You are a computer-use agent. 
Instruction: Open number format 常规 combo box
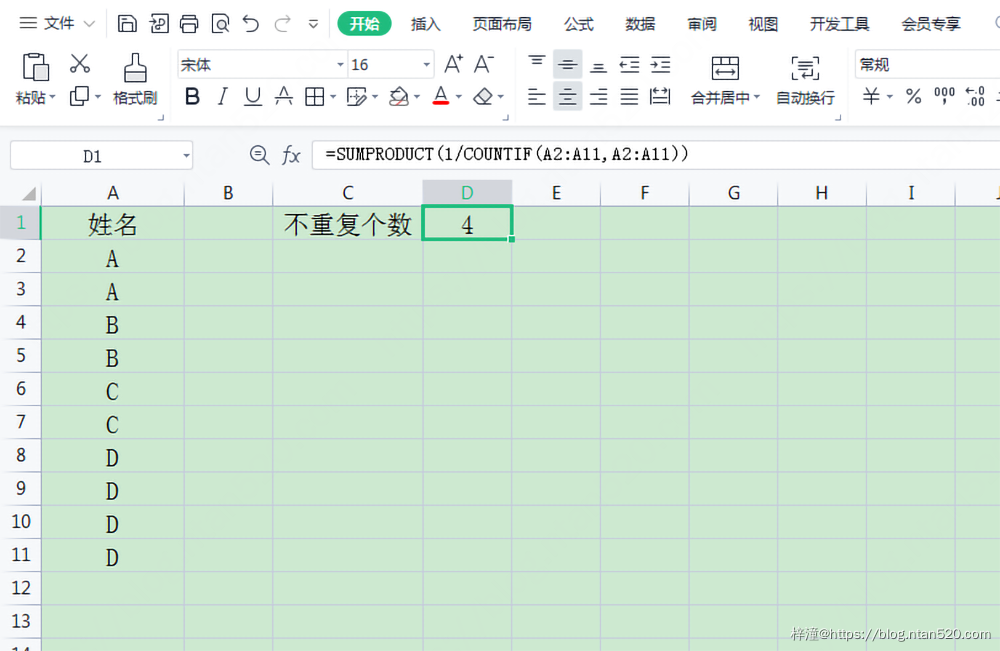pos(927,64)
